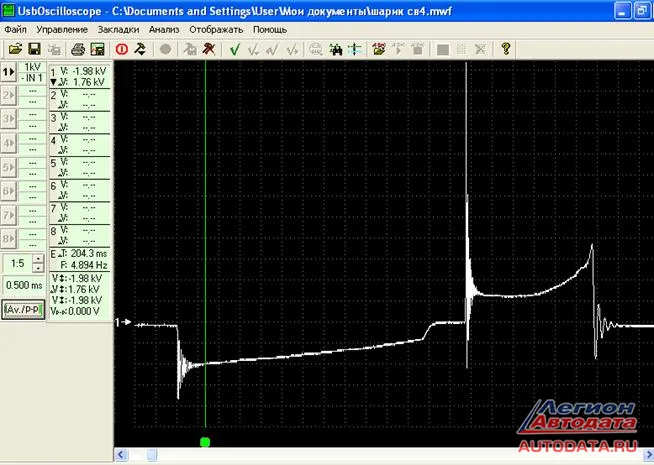Screen dimensions: 654x465
Task: Open the Анализ menu
Action: [x=164, y=30]
